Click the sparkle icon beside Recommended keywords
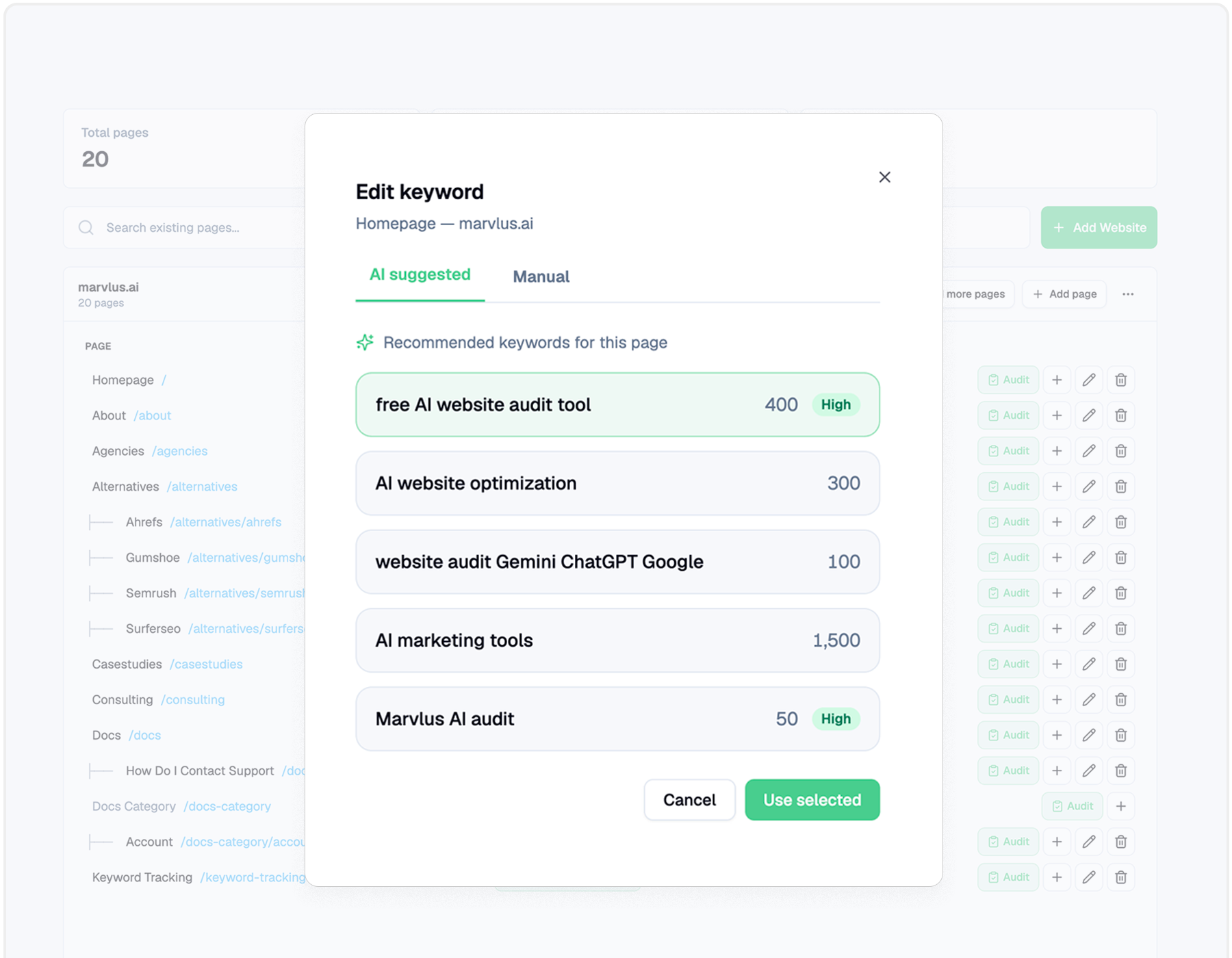Viewport: 1232px width, 958px height. click(x=365, y=342)
